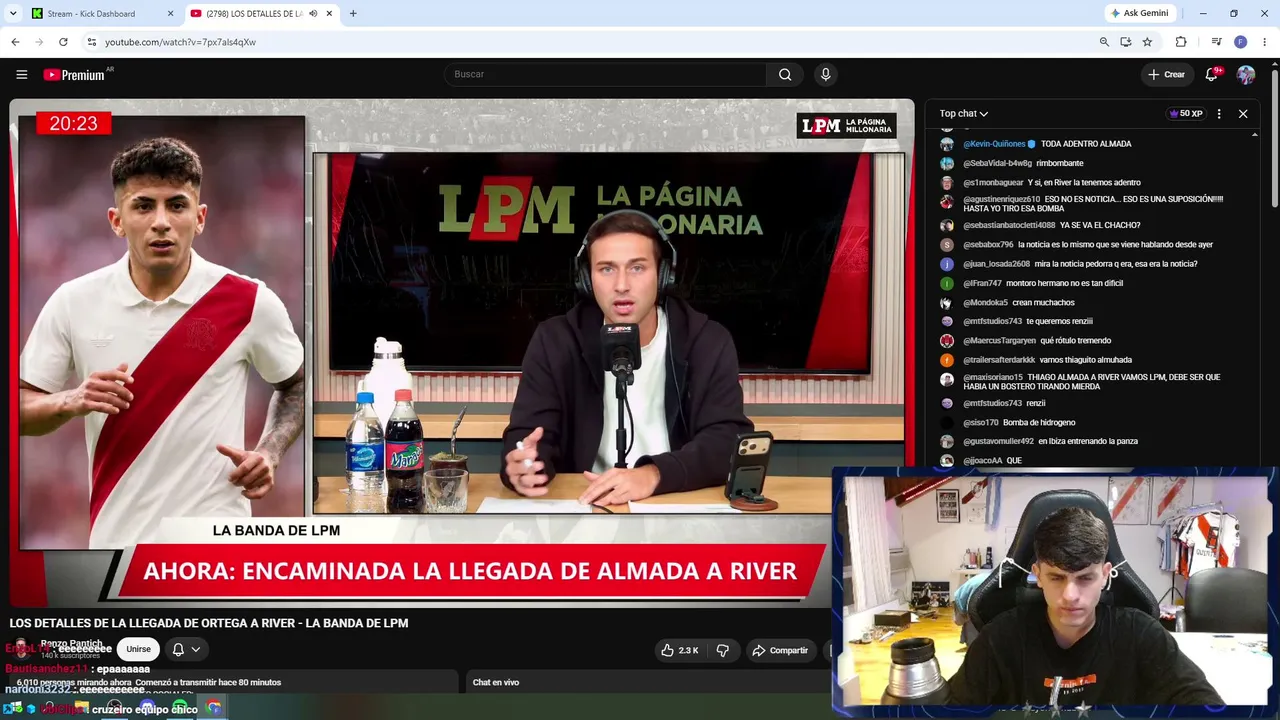Close the live chat panel
1280x720 pixels.
click(x=1243, y=114)
